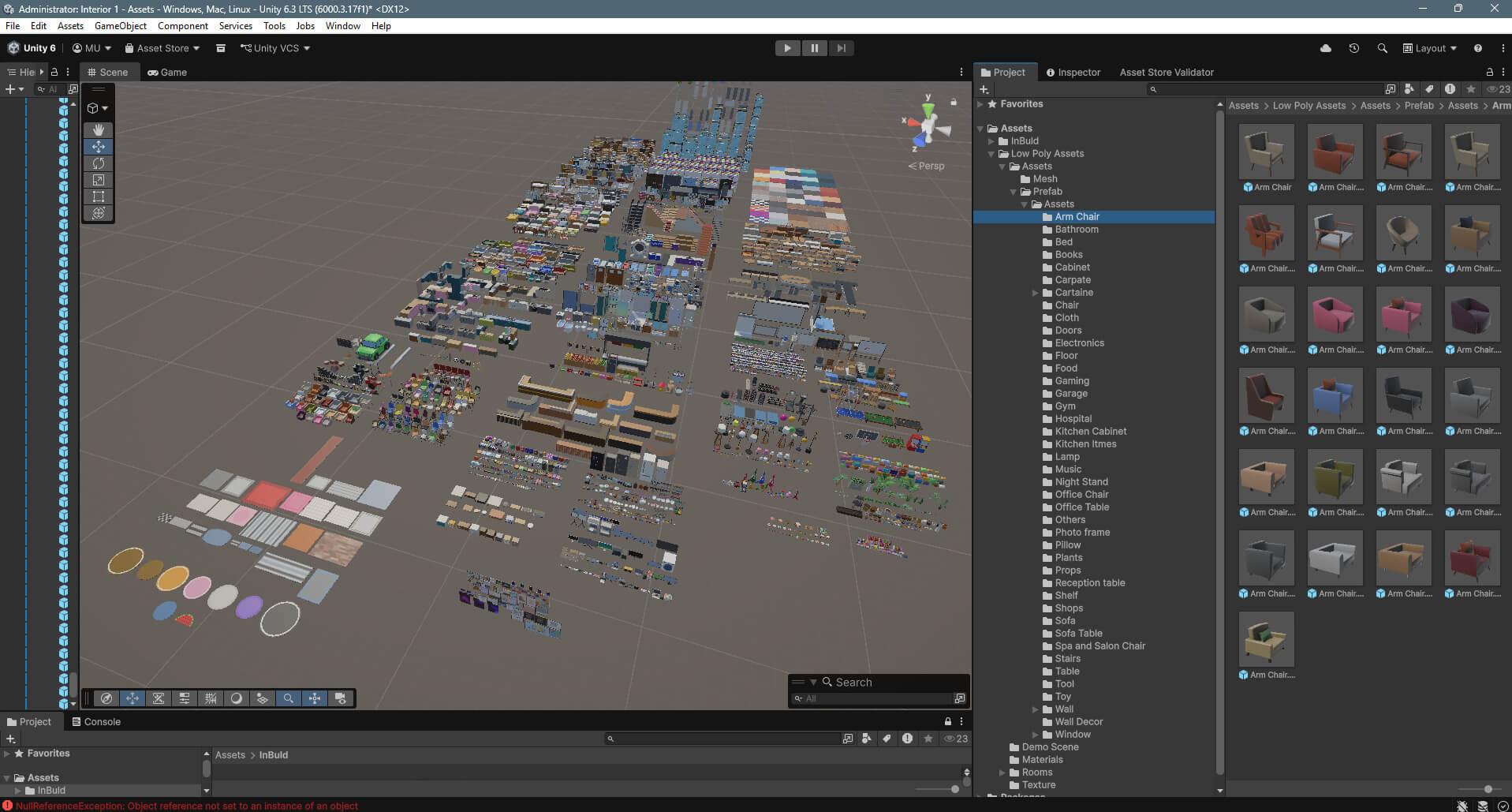Open the Asset Store dropdown
1512x812 pixels.
[x=162, y=48]
